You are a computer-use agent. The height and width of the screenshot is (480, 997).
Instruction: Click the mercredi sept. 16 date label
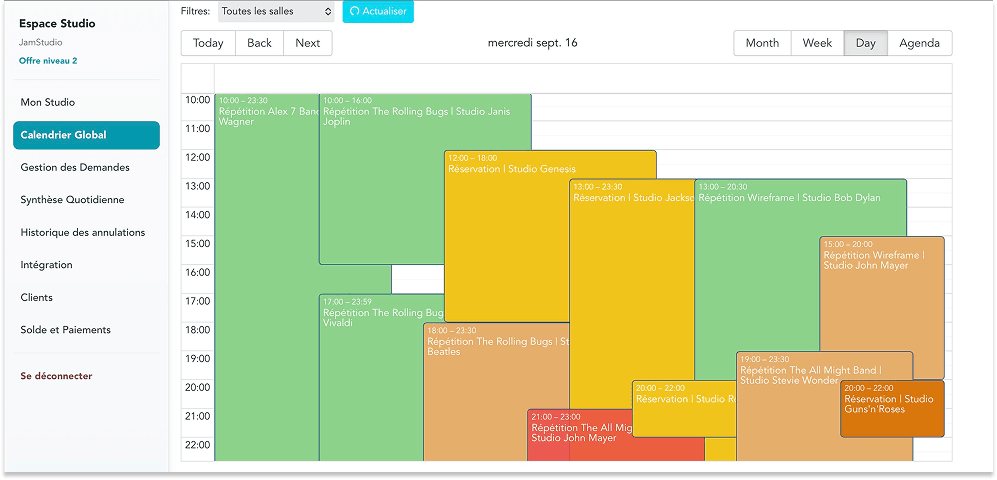pyautogui.click(x=533, y=43)
